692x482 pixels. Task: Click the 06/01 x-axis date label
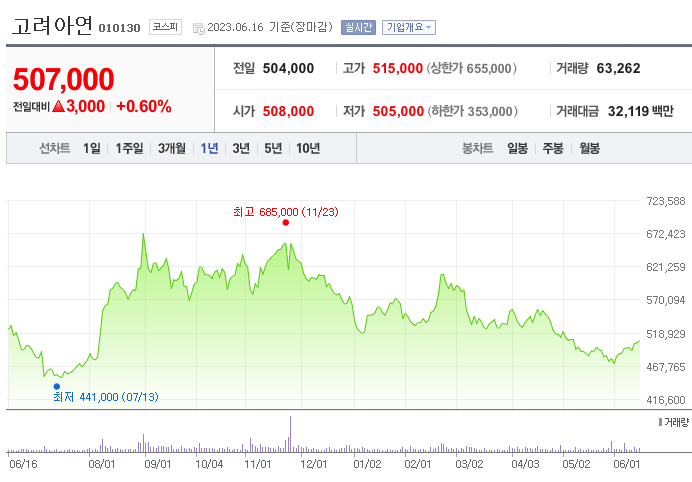[626, 464]
